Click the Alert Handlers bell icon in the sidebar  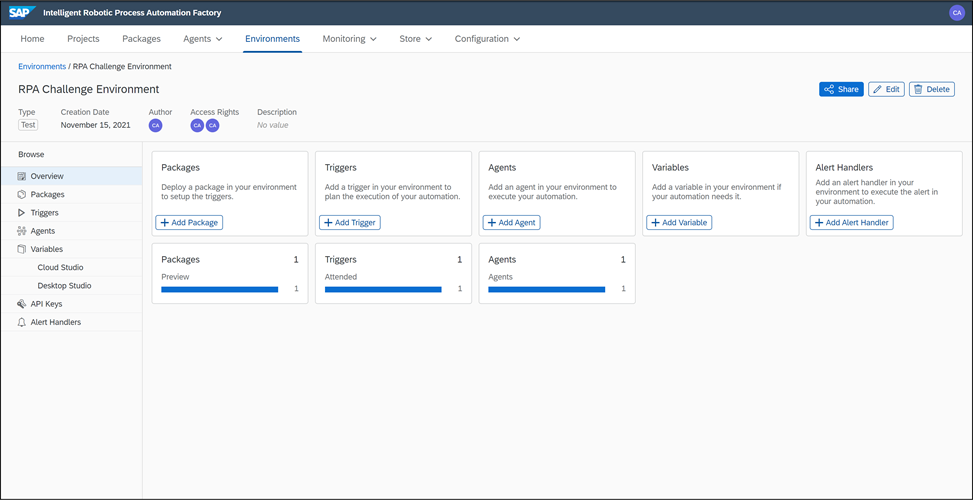pos(22,323)
